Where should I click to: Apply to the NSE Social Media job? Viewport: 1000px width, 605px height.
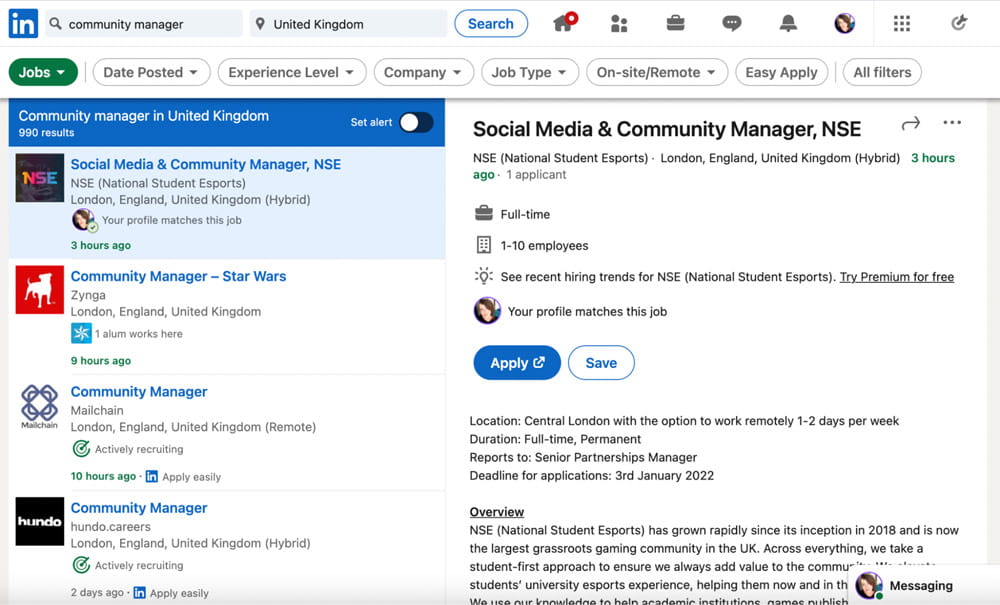click(517, 362)
